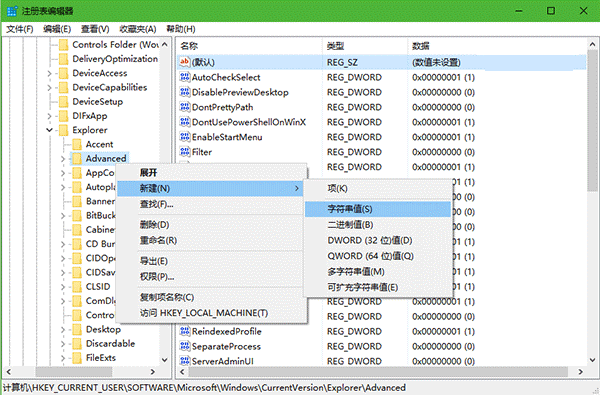Expand the DeviceAccess key
Image resolution: width=600 pixels, height=395 pixels.
coord(49,73)
